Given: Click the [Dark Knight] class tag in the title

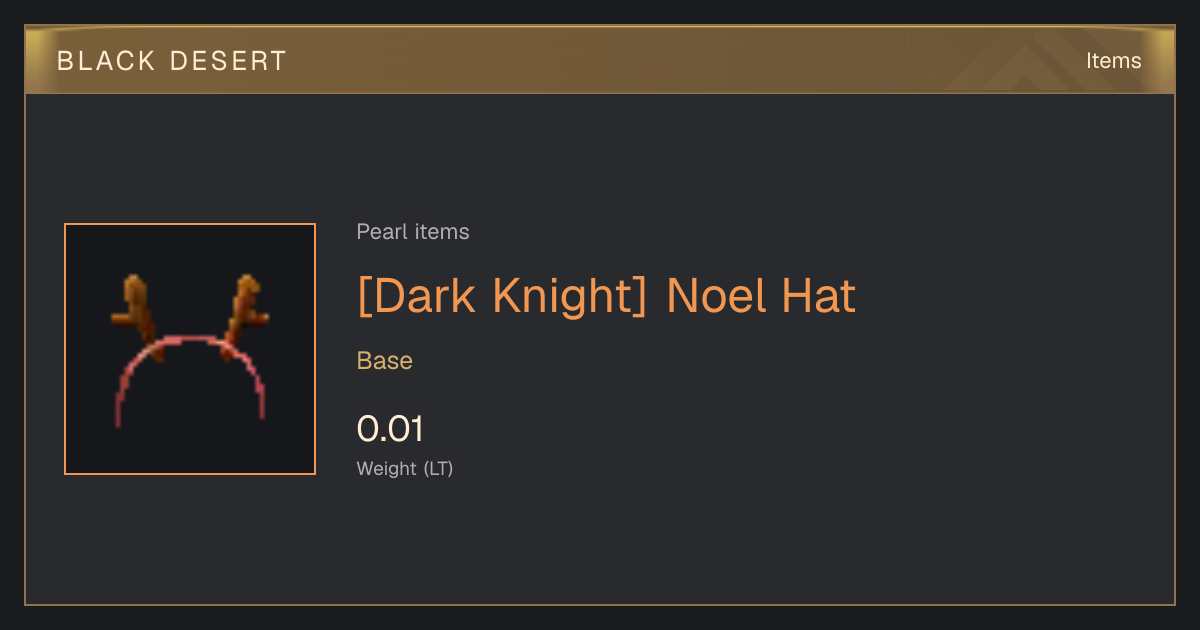Looking at the screenshot, I should (502, 296).
